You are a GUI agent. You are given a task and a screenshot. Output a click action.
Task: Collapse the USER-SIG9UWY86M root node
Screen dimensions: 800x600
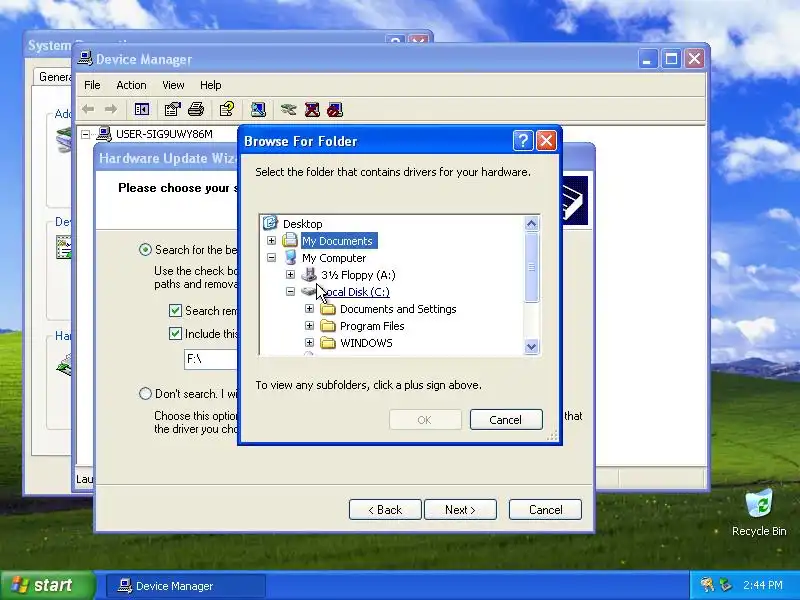(86, 134)
